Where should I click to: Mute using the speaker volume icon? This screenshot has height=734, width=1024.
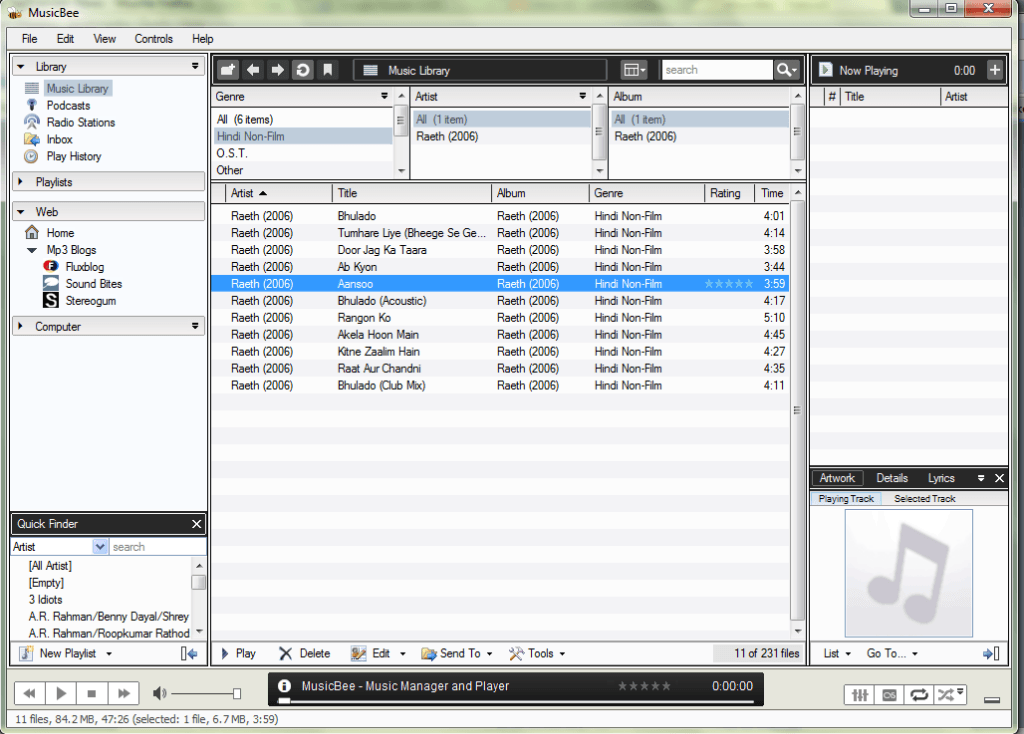[x=159, y=693]
